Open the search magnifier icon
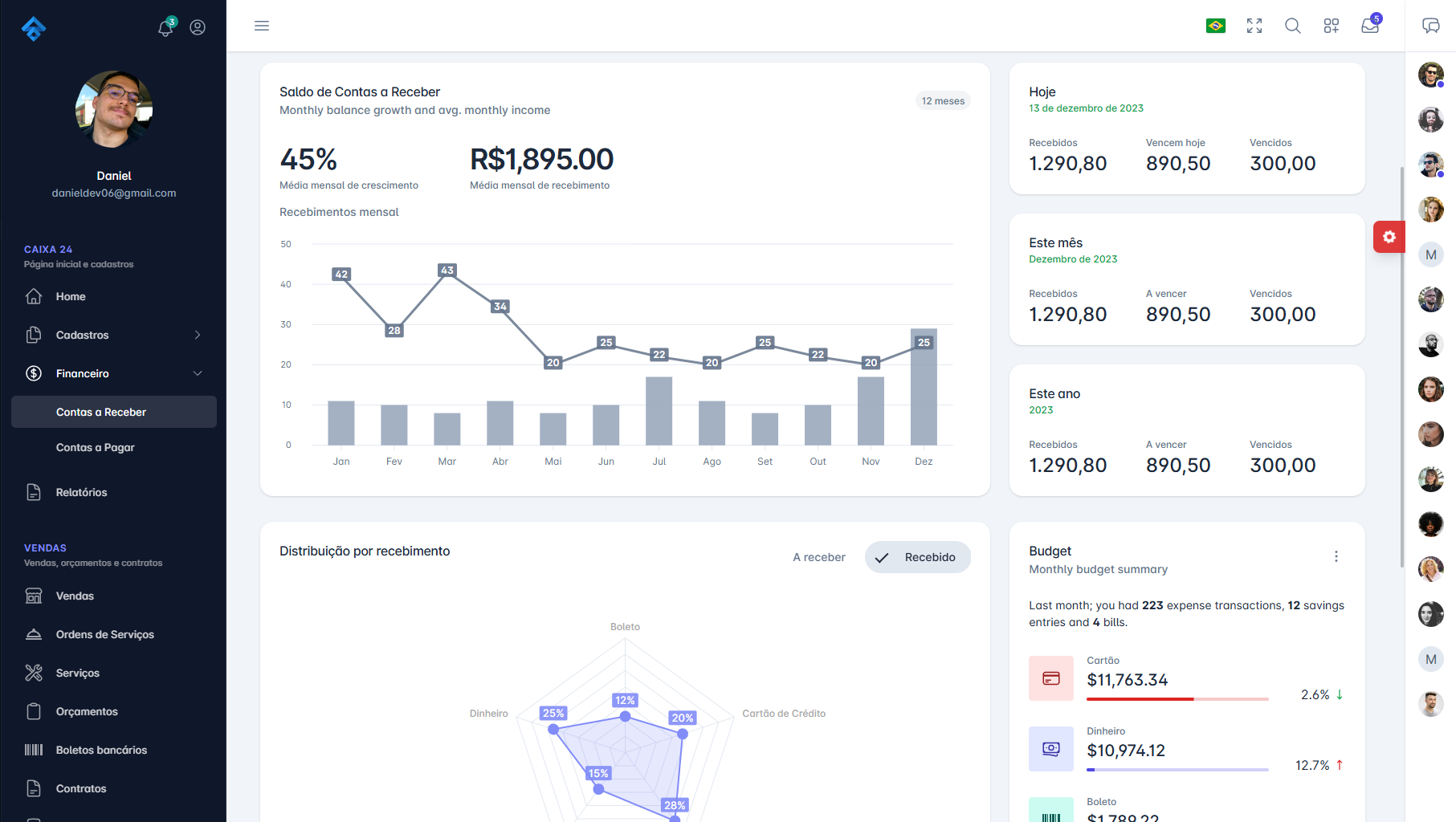 1293,26
